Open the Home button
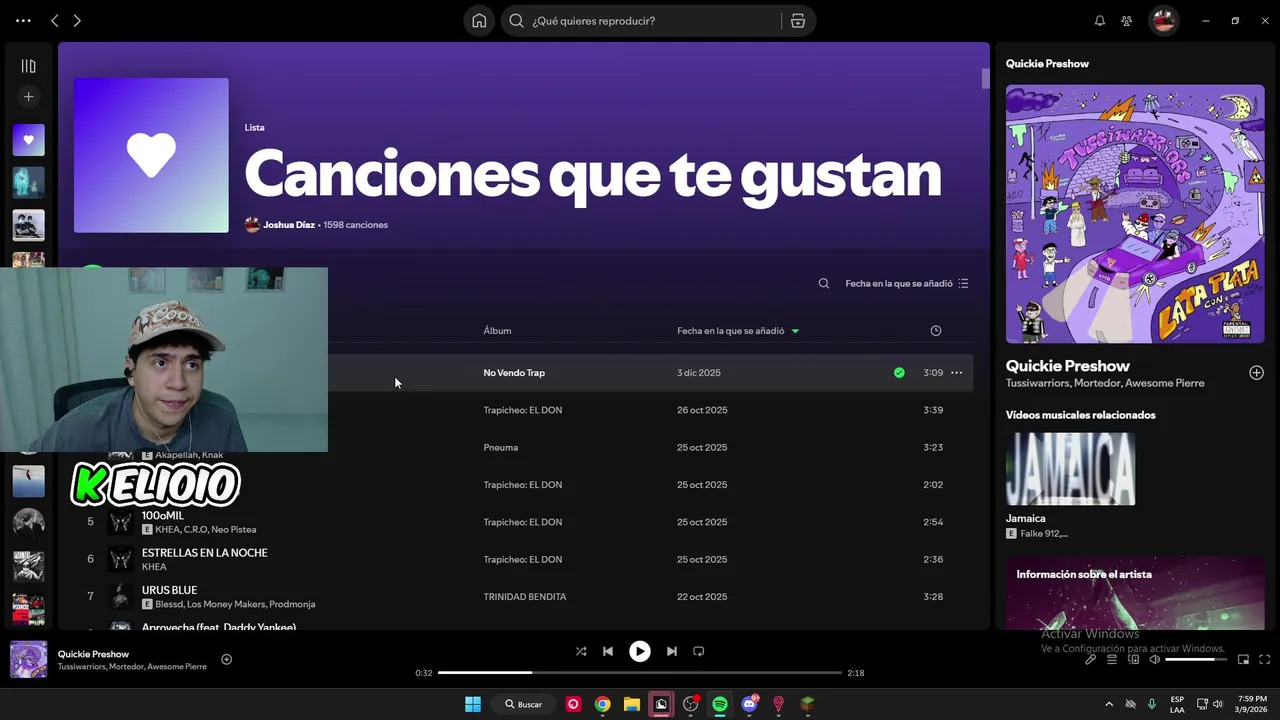Screen dimensions: 1280x720 coord(479,20)
